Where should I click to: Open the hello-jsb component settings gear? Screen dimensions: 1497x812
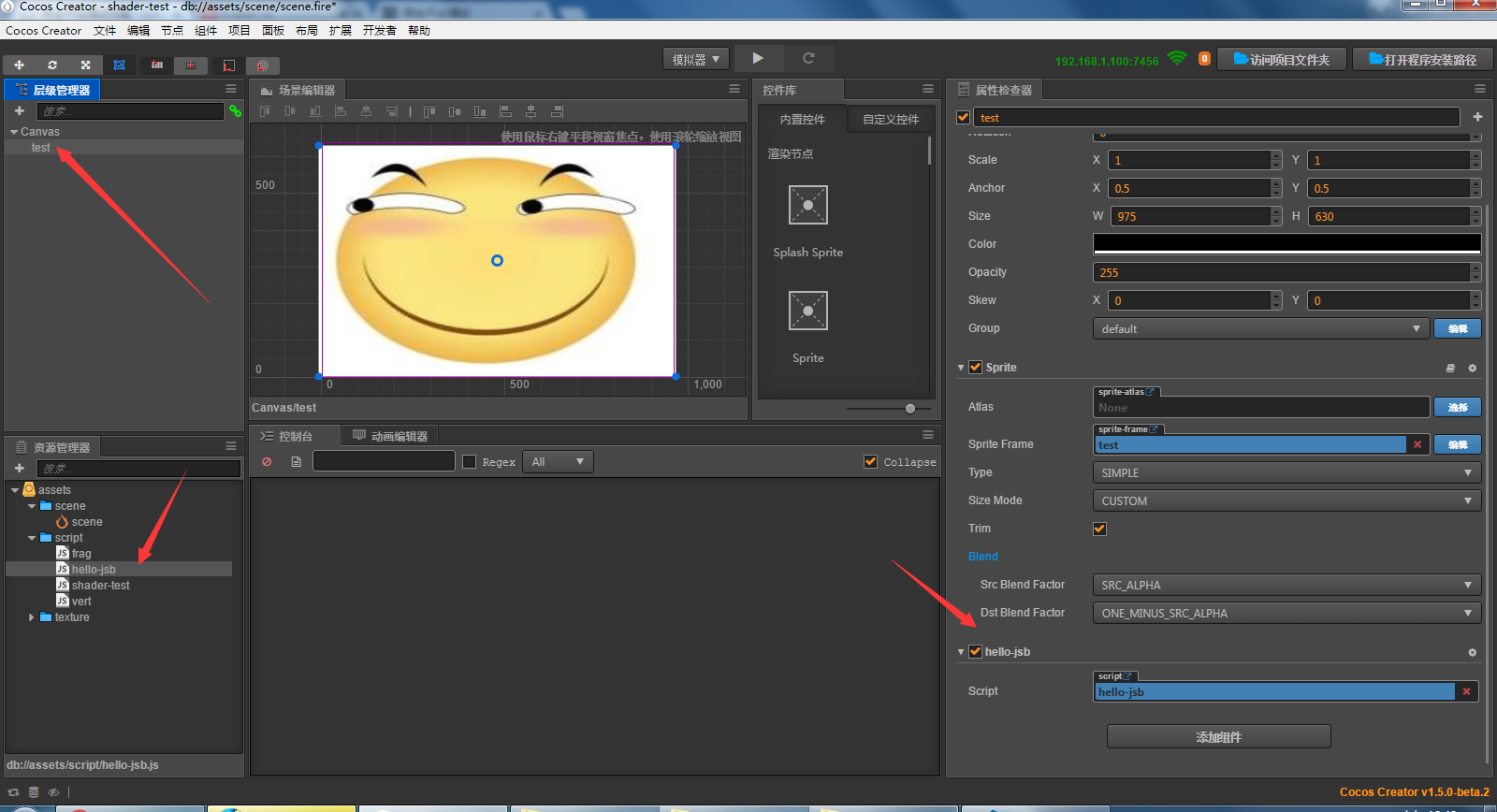pyautogui.click(x=1472, y=653)
